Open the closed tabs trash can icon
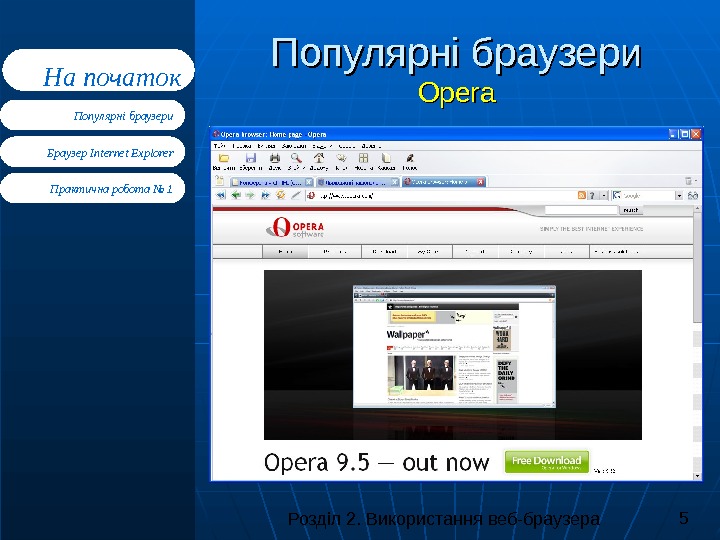720x540 pixels. (688, 181)
